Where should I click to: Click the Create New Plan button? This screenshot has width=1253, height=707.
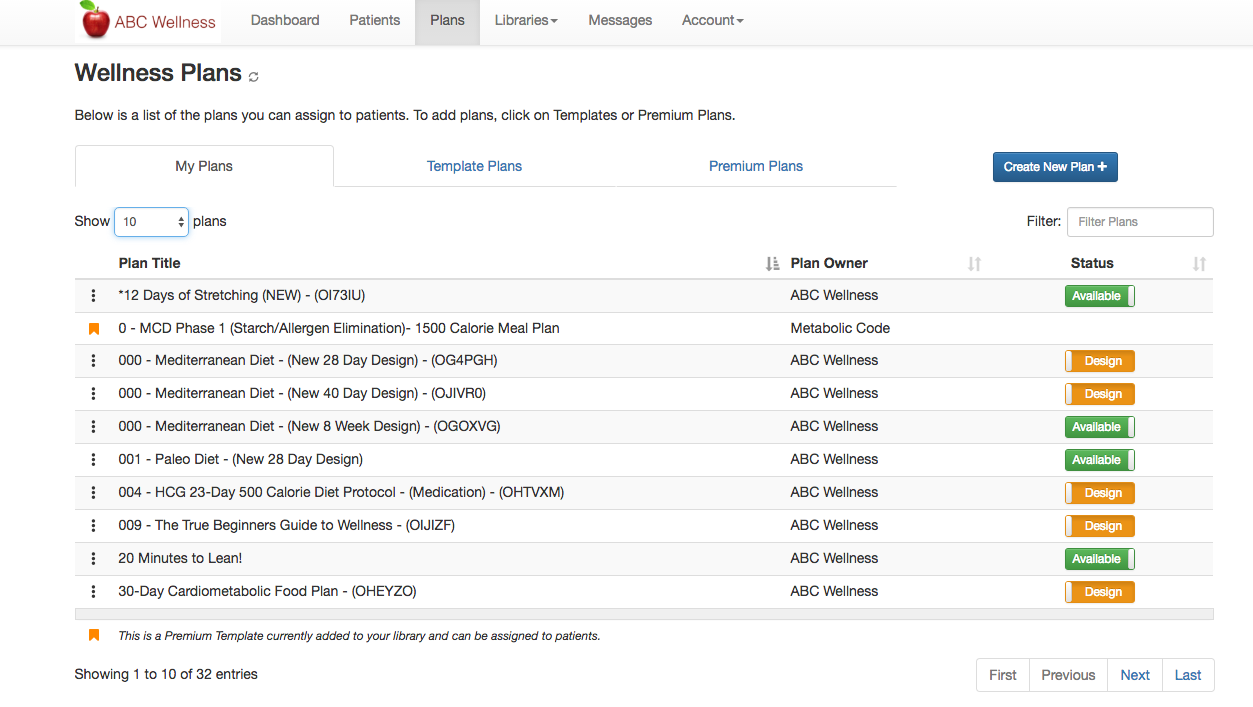1054,167
